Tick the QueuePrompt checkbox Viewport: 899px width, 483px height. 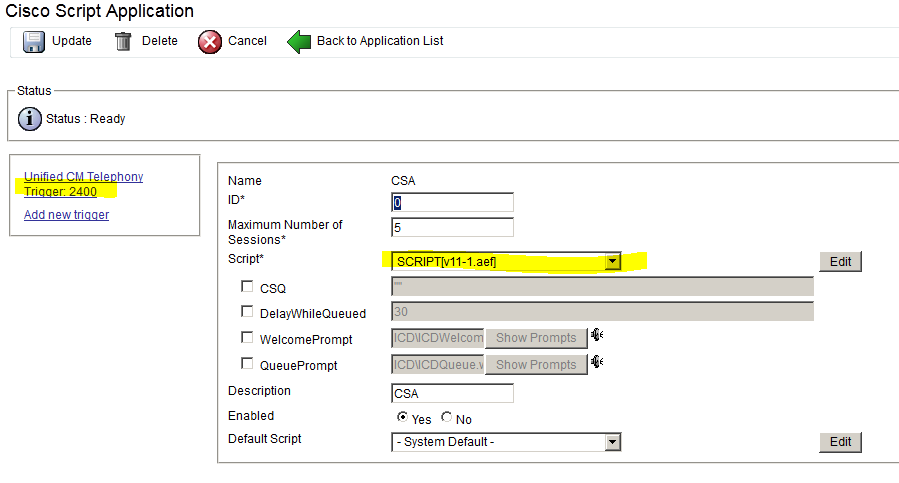[x=247, y=363]
